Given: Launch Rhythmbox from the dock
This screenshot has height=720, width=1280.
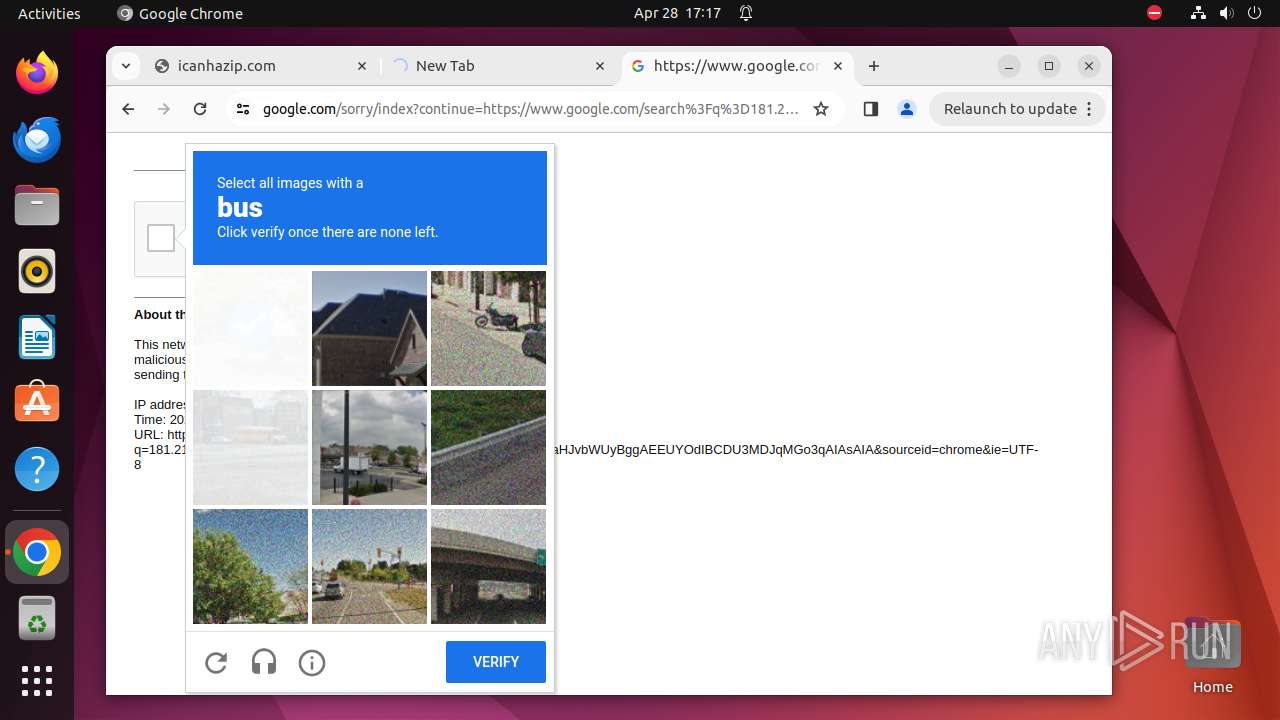Looking at the screenshot, I should coord(37,271).
